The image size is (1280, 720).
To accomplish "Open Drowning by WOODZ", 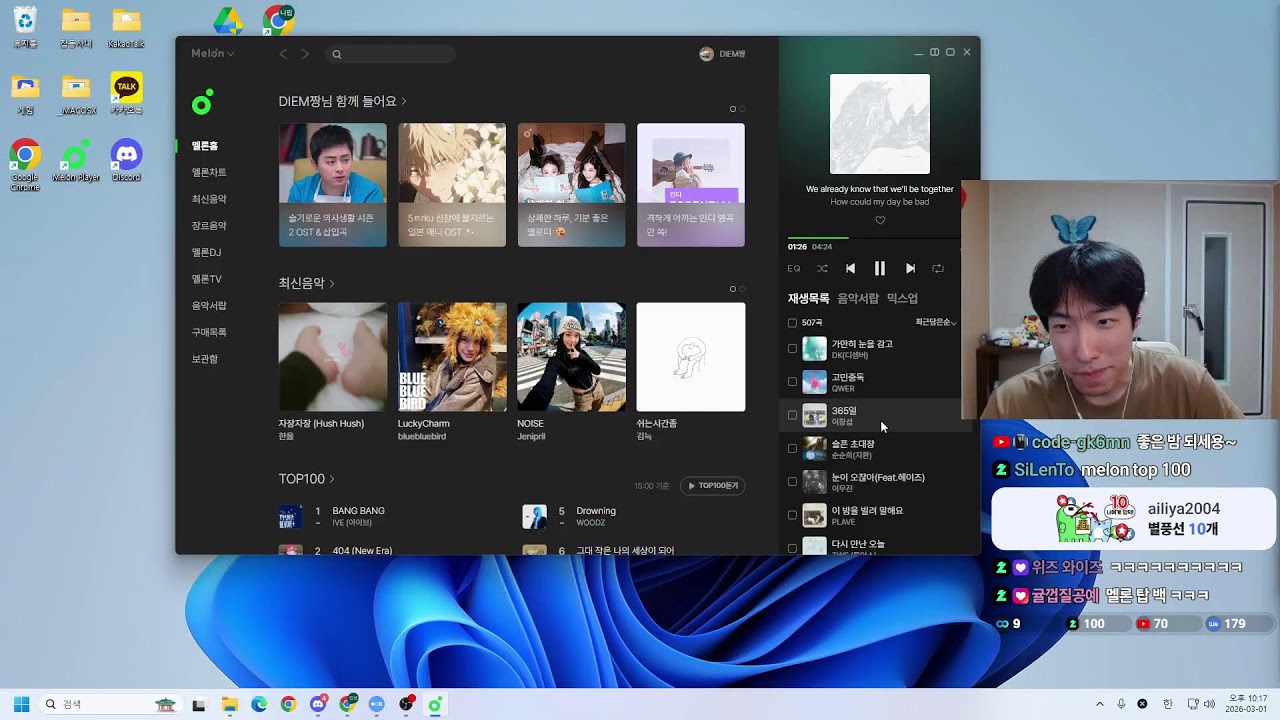I will (596, 511).
